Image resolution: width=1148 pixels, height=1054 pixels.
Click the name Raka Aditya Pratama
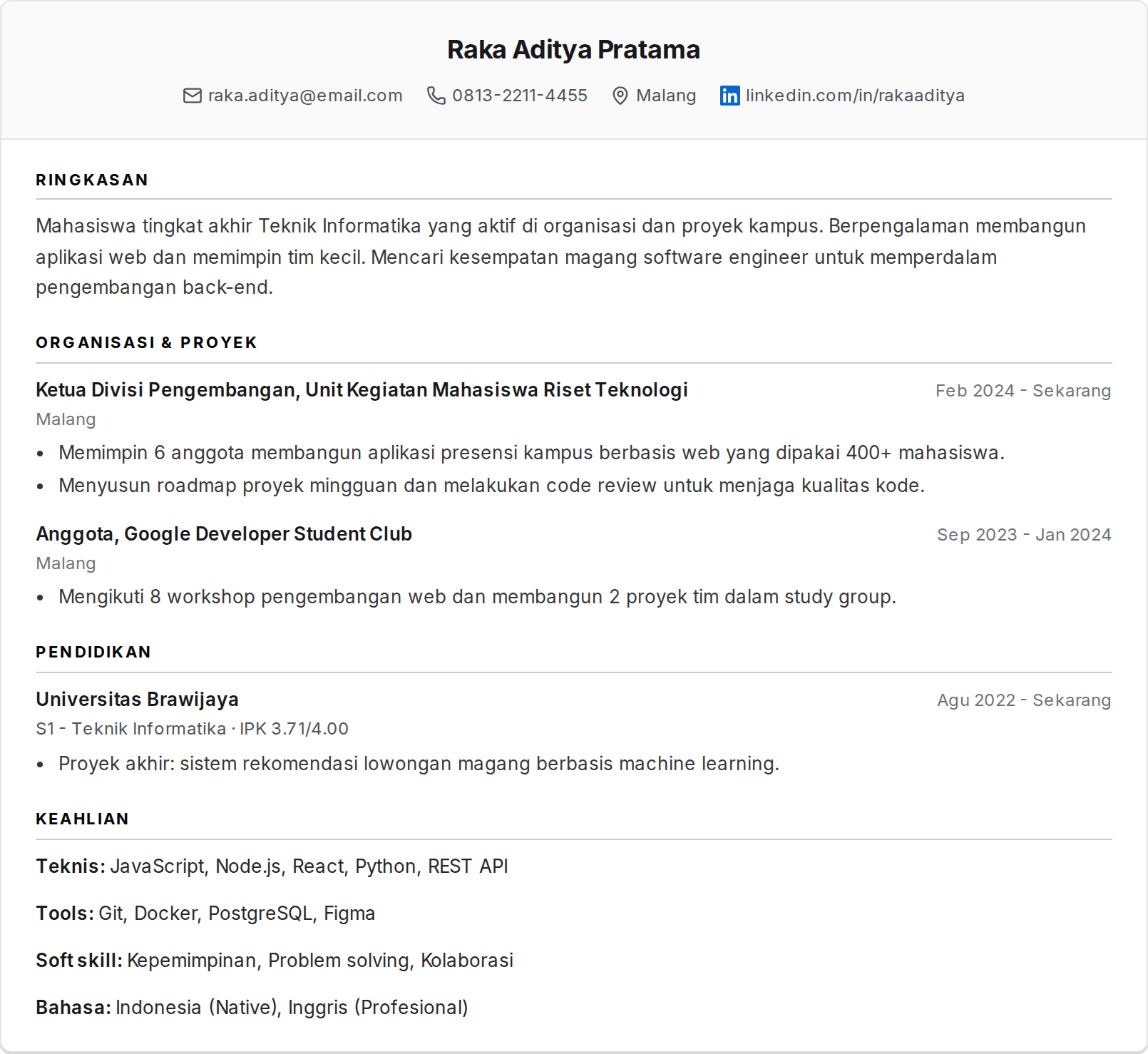pyautogui.click(x=574, y=49)
